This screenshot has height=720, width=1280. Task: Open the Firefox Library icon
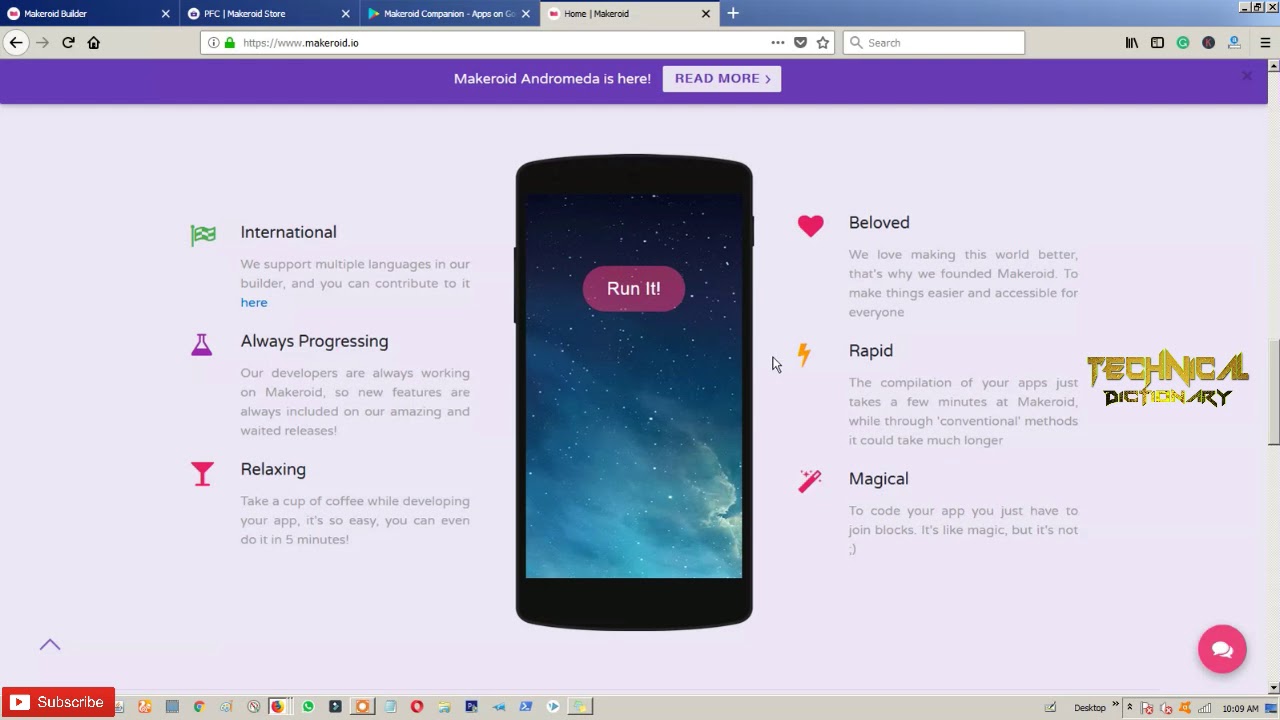(x=1132, y=43)
